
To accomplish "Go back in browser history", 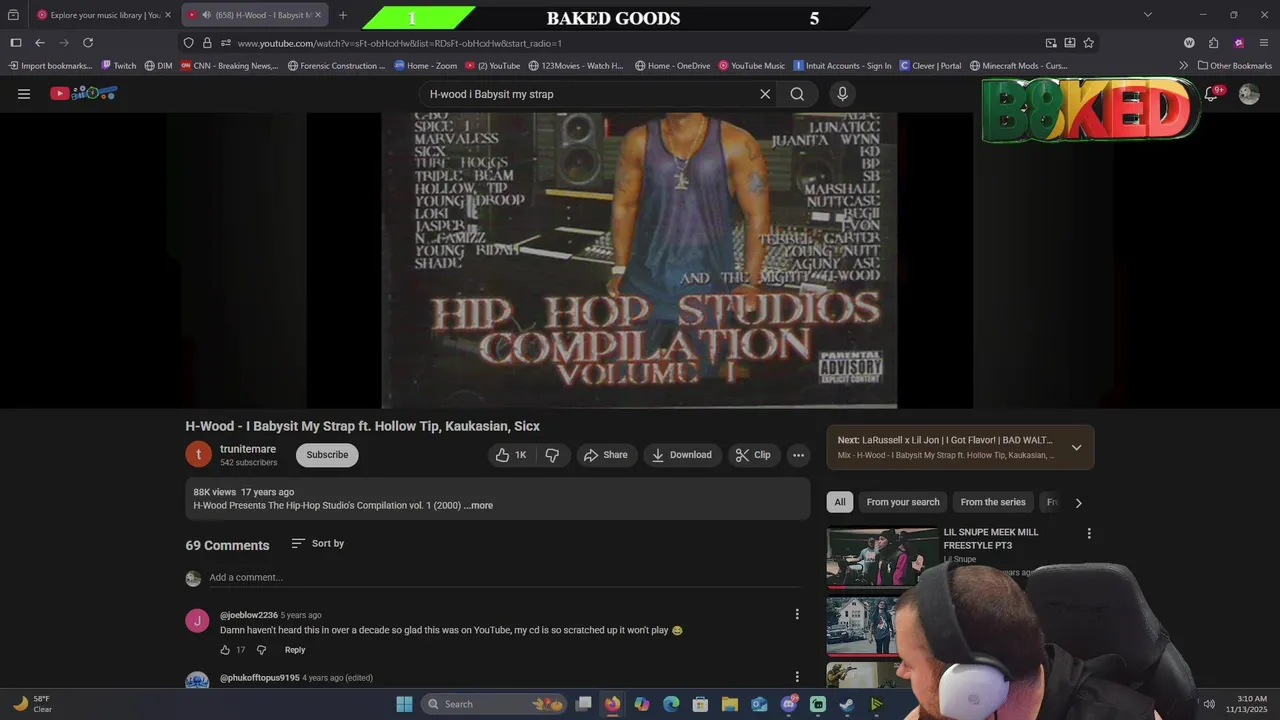I will click(40, 43).
